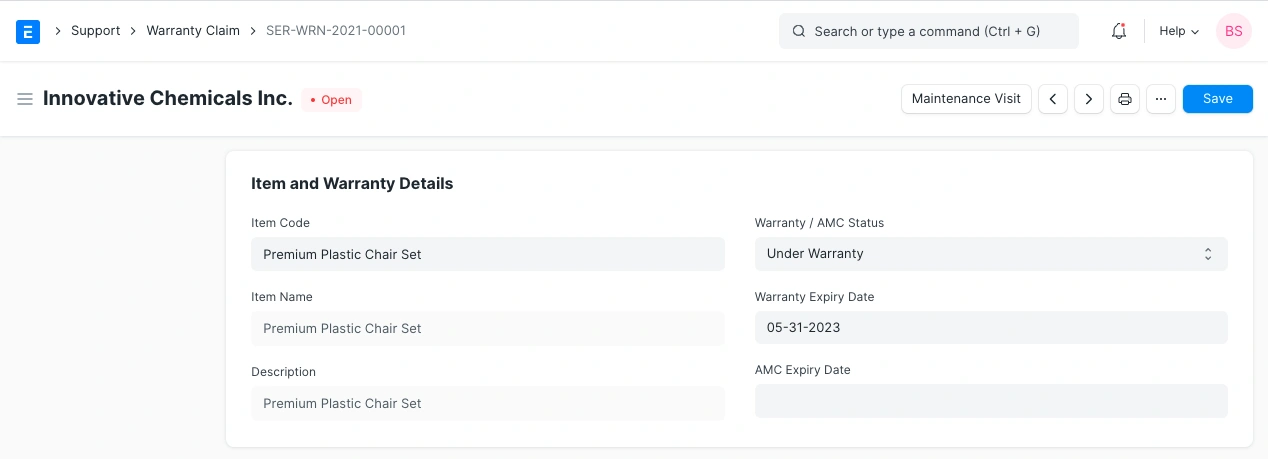Go to the next document

tap(1088, 99)
